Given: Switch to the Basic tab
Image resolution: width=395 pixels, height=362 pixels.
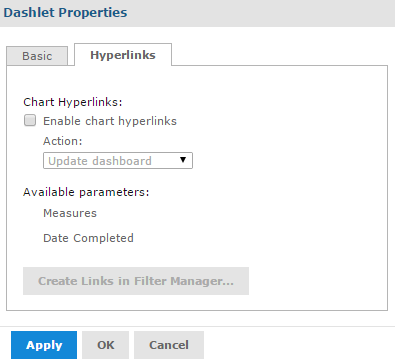Looking at the screenshot, I should 37,56.
